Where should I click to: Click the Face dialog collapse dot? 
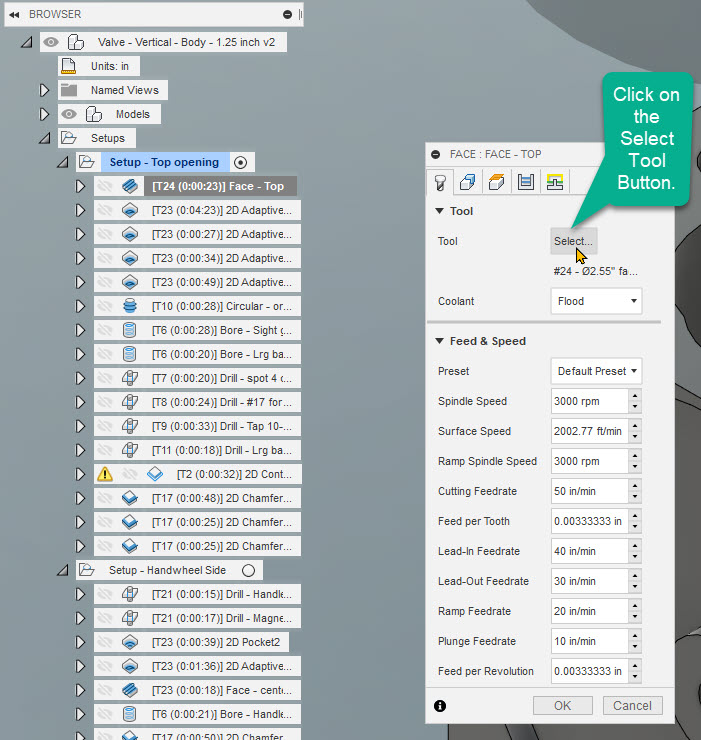[x=436, y=154]
